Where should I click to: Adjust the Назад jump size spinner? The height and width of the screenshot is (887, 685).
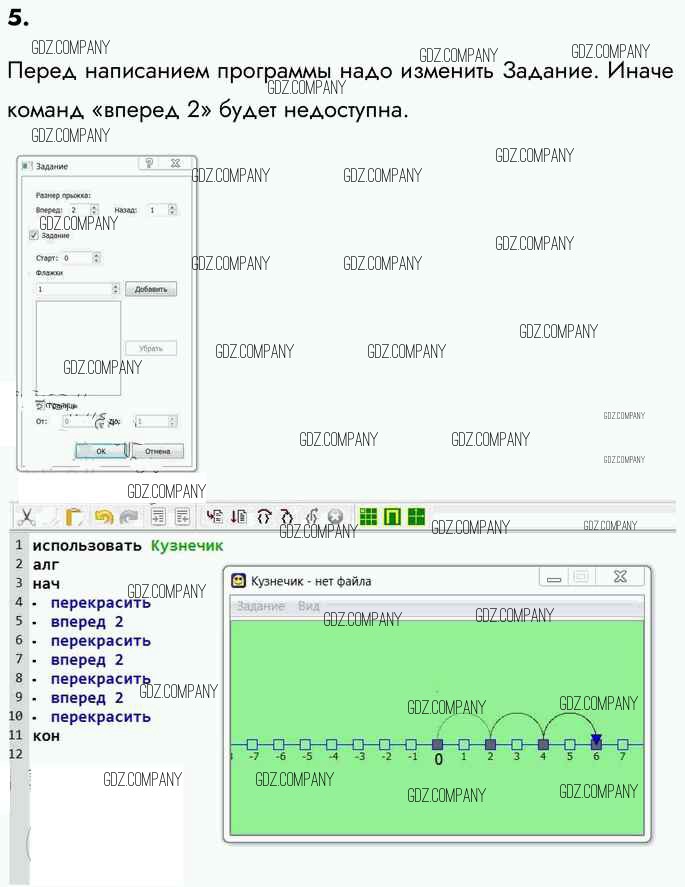[x=172, y=210]
